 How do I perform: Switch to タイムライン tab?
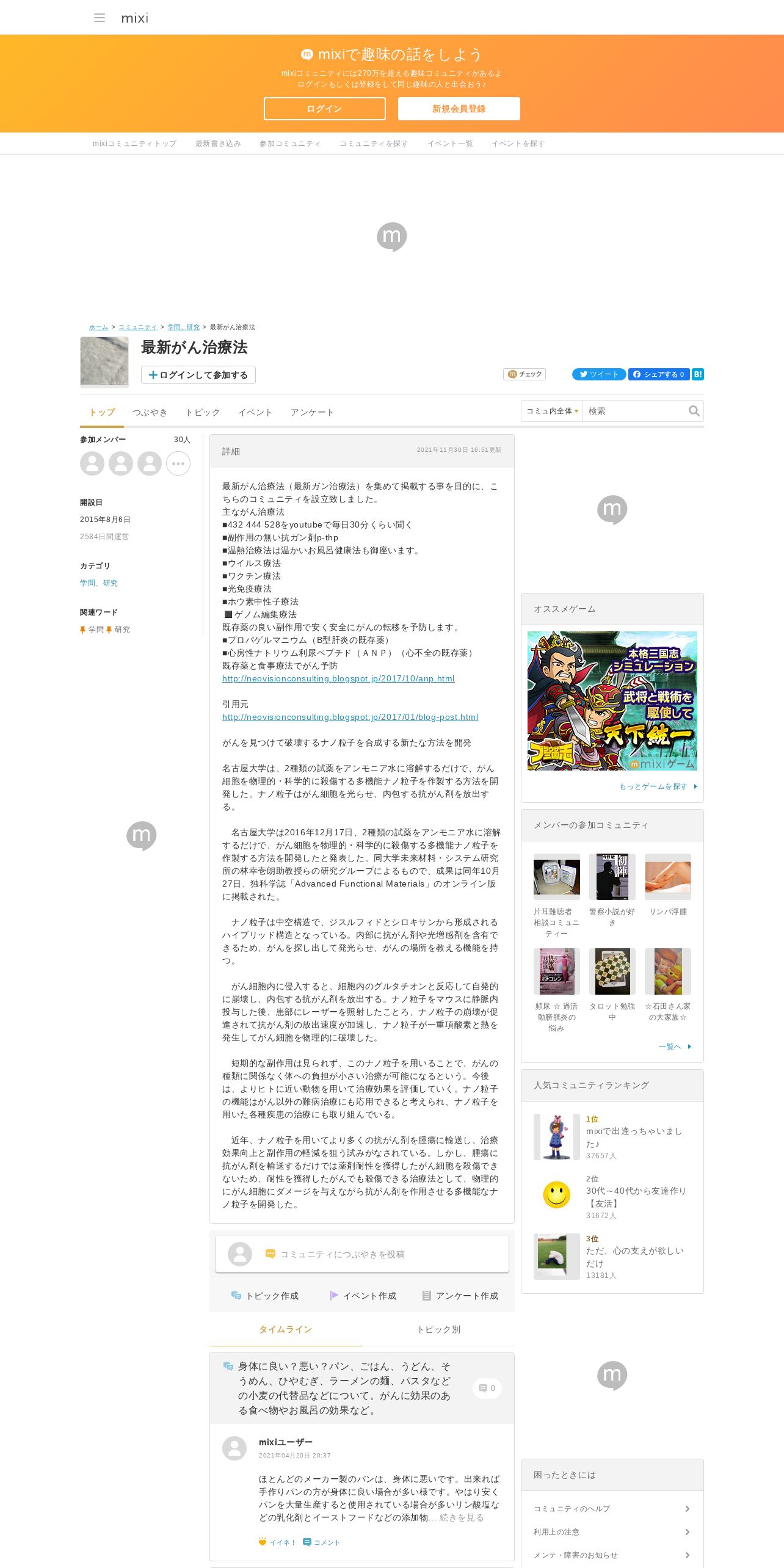coord(286,1329)
